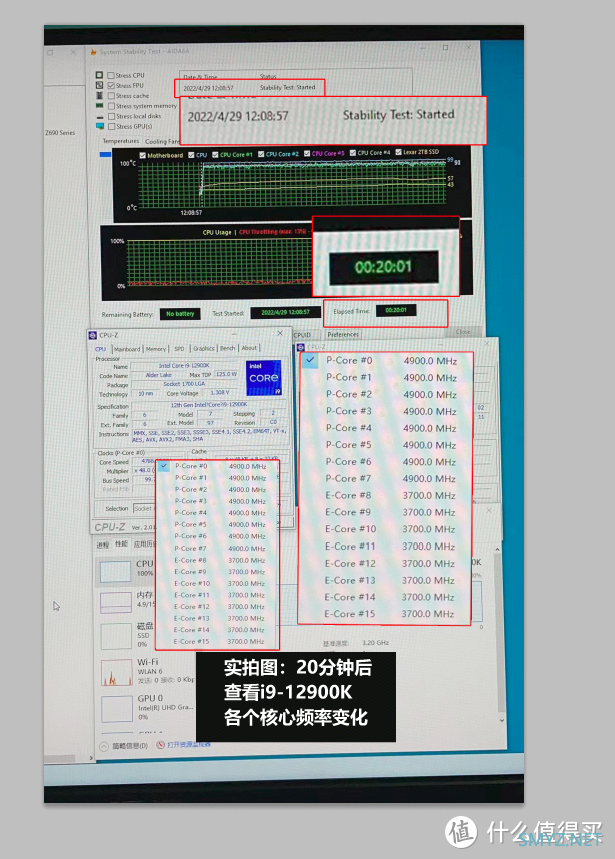Viewport: 615px width, 859px height.
Task: Switch to the Cooling Fans tab
Action: pyautogui.click(x=162, y=141)
